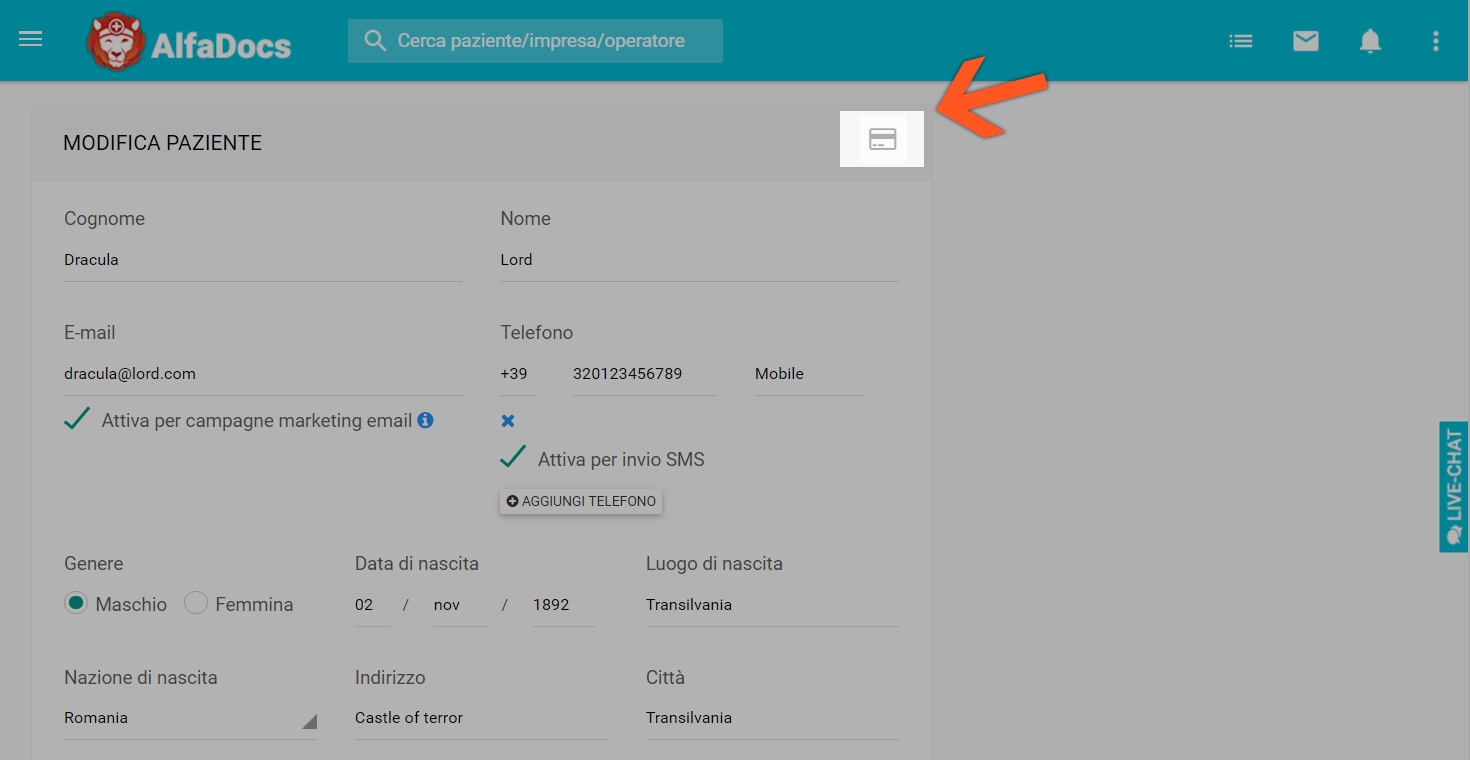Image resolution: width=1470 pixels, height=760 pixels.
Task: Toggle Attiva per invio SMS checkbox
Action: pyautogui.click(x=513, y=458)
